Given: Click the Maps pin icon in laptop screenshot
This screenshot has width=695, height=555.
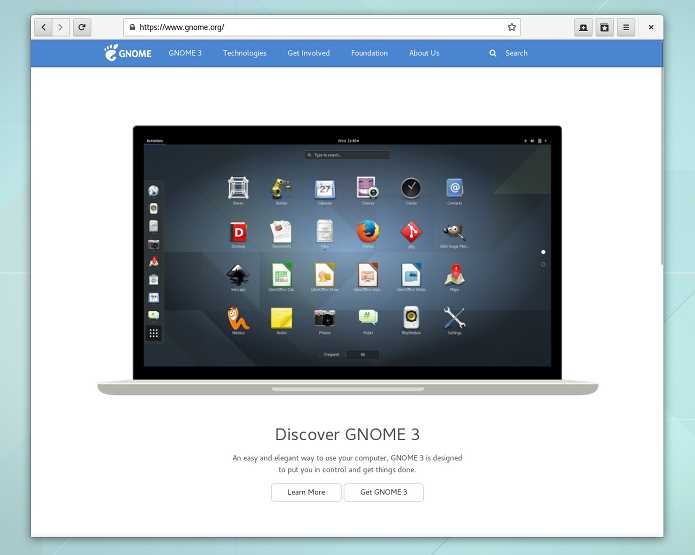Looking at the screenshot, I should [454, 275].
